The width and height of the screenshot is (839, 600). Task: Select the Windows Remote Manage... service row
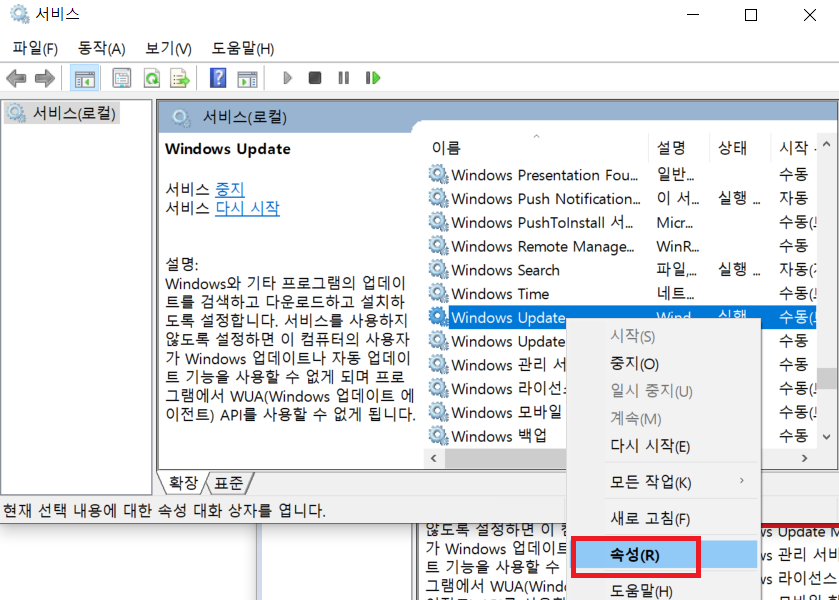pos(622,246)
